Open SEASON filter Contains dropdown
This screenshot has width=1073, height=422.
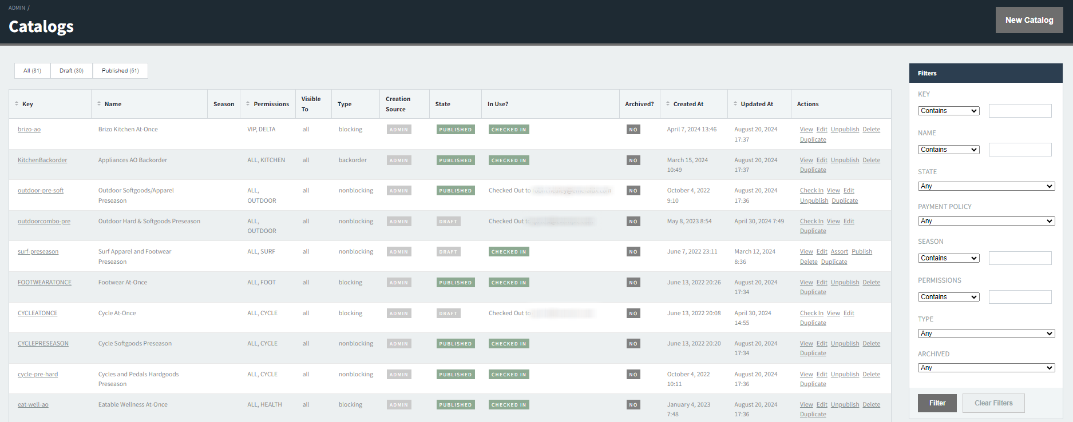click(x=948, y=258)
